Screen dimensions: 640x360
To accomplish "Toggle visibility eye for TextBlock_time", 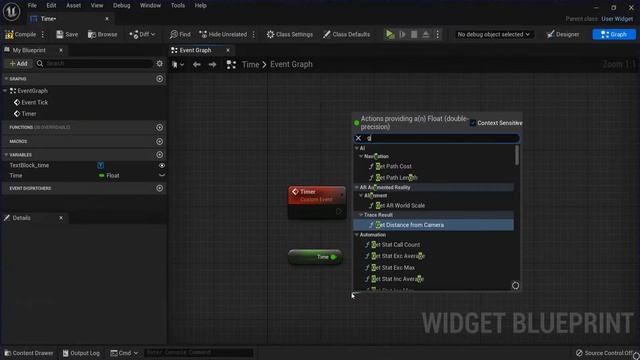I will click(162, 165).
